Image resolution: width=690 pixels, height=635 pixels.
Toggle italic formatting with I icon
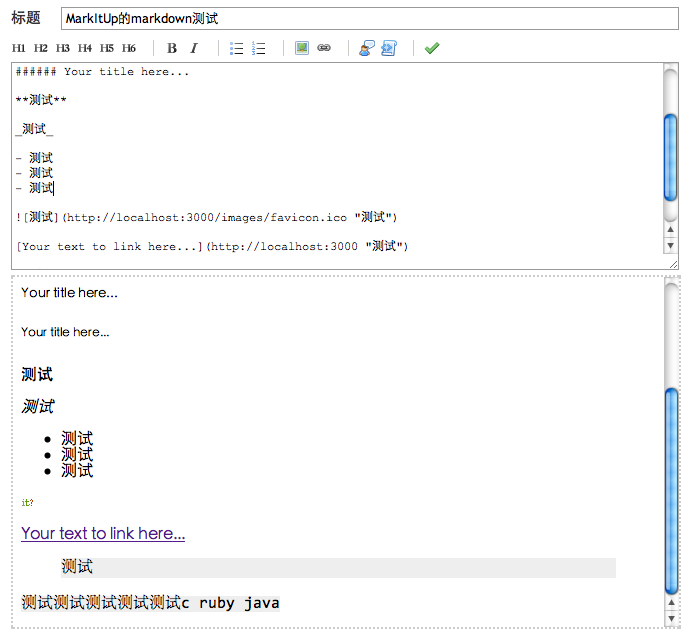coord(194,48)
